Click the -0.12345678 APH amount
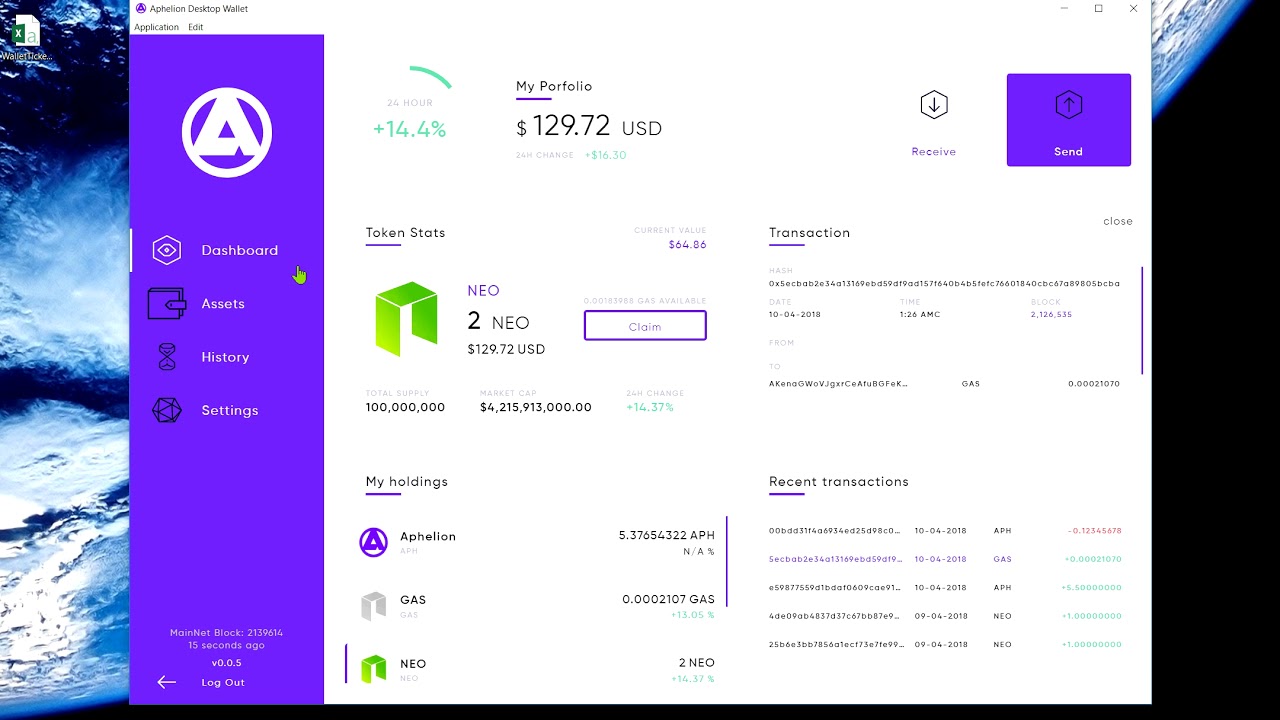 click(1093, 530)
